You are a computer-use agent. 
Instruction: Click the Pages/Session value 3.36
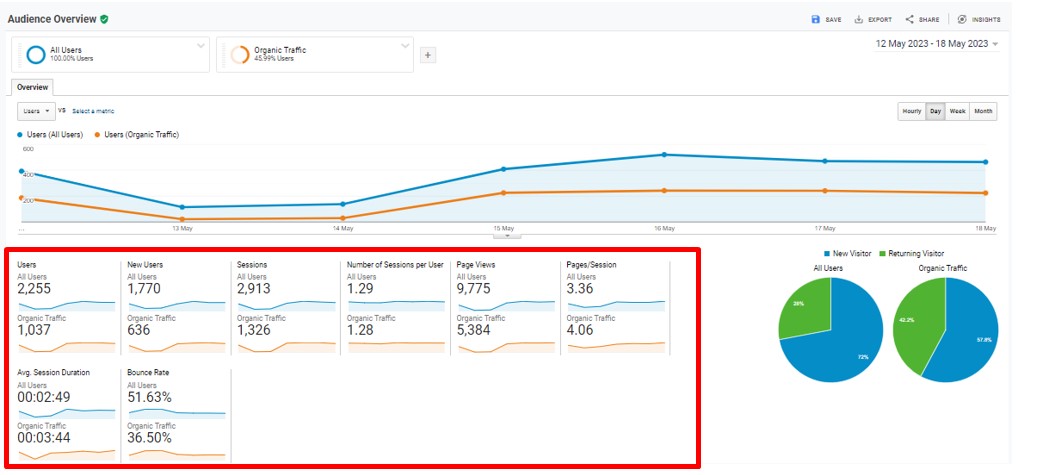click(x=580, y=289)
